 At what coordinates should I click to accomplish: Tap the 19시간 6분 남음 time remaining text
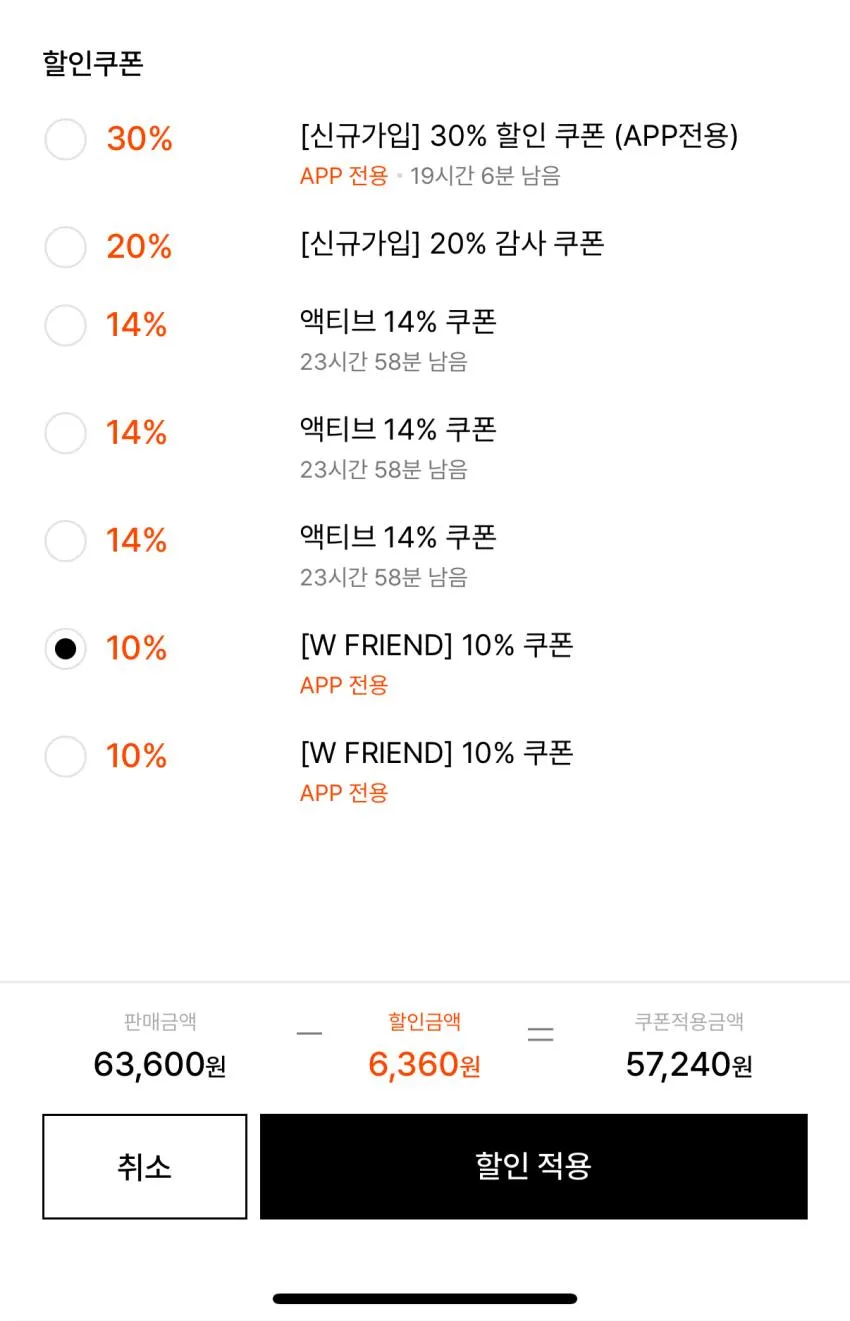(485, 176)
